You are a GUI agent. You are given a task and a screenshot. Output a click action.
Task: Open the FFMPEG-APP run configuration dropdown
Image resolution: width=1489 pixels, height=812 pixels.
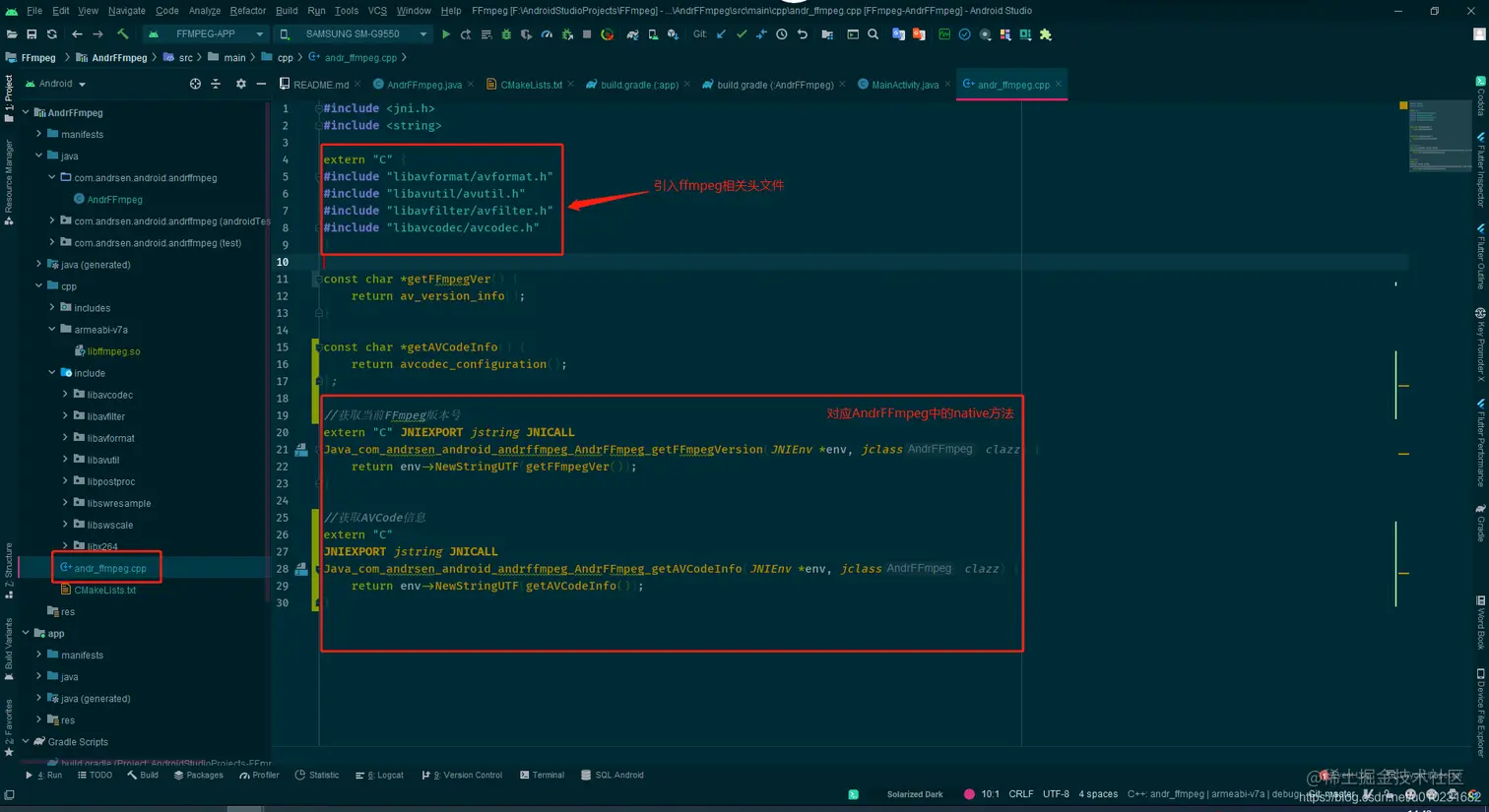[x=207, y=34]
